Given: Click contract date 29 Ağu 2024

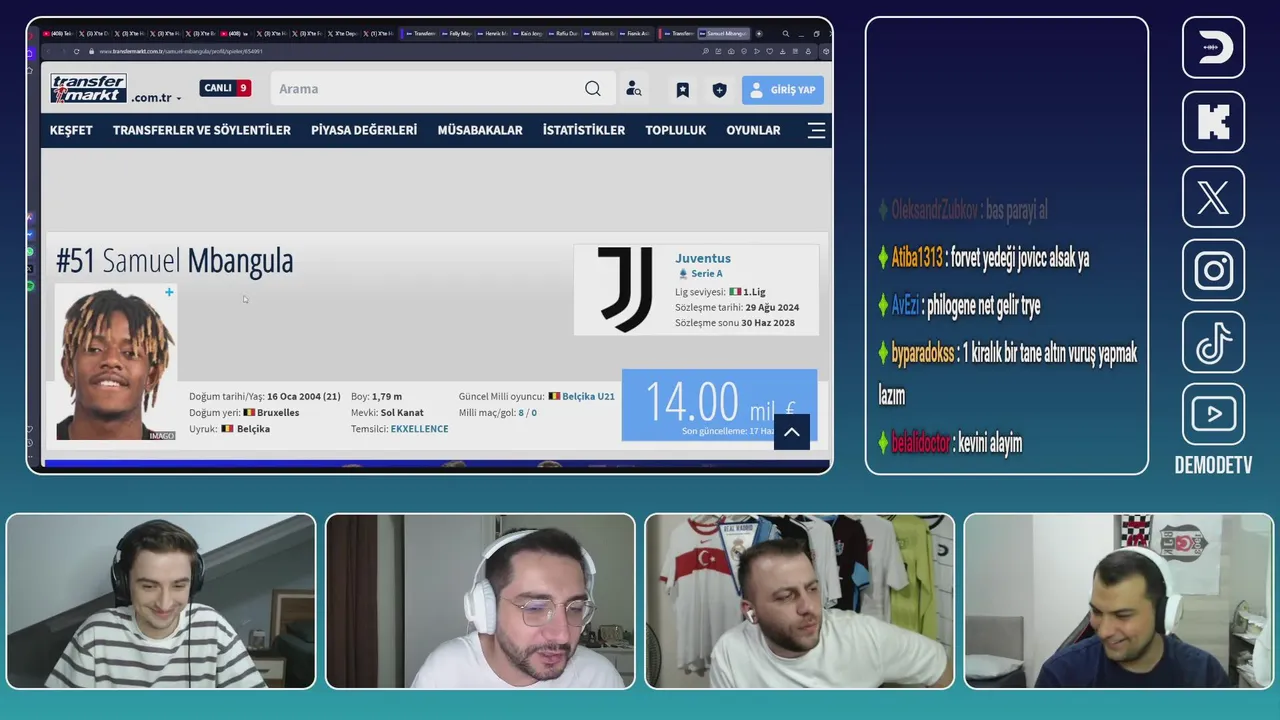Looking at the screenshot, I should click(771, 308).
